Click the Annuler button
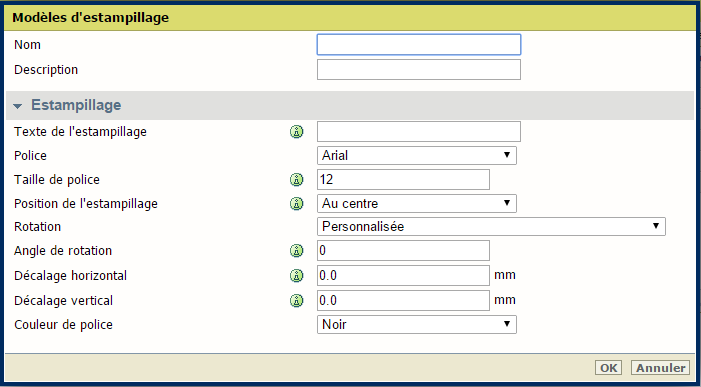This screenshot has height=387, width=701. click(x=661, y=368)
